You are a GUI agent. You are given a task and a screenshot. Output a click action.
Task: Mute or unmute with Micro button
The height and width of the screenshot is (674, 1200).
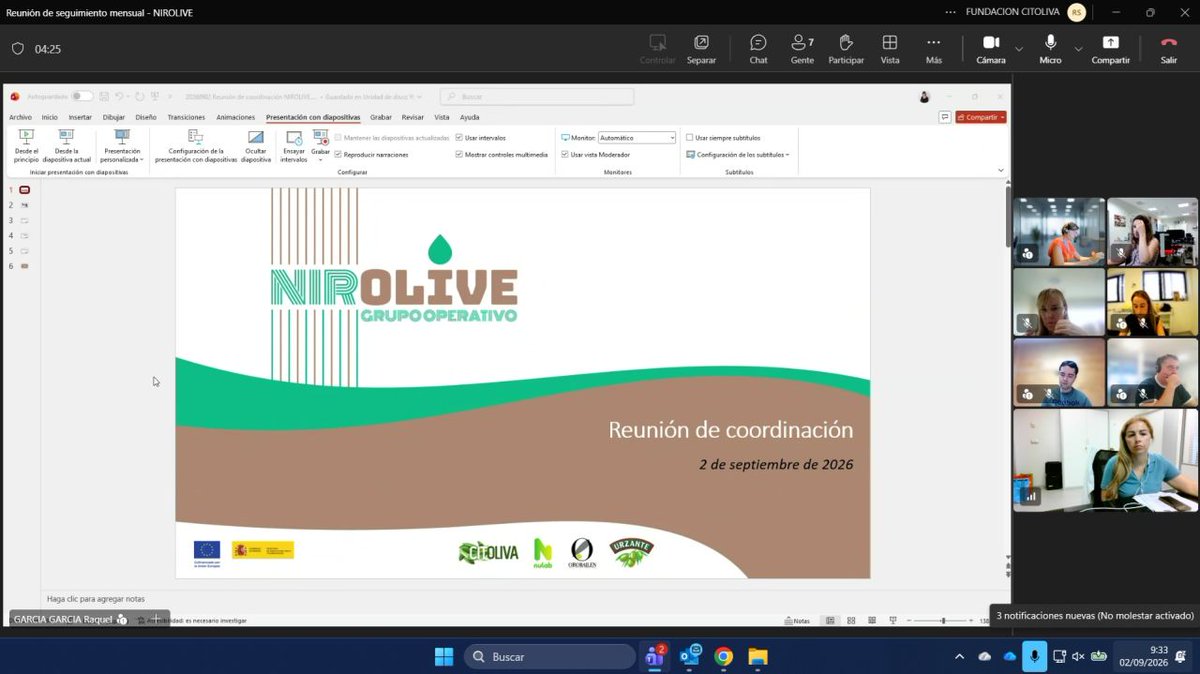coord(1050,49)
